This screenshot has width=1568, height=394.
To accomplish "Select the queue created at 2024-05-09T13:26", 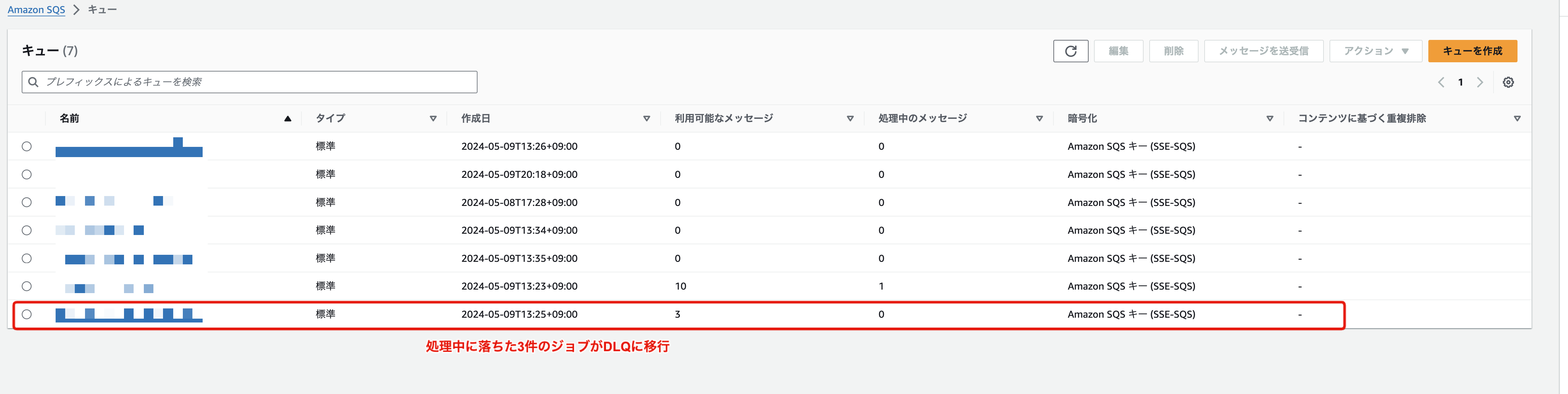I will 27,147.
